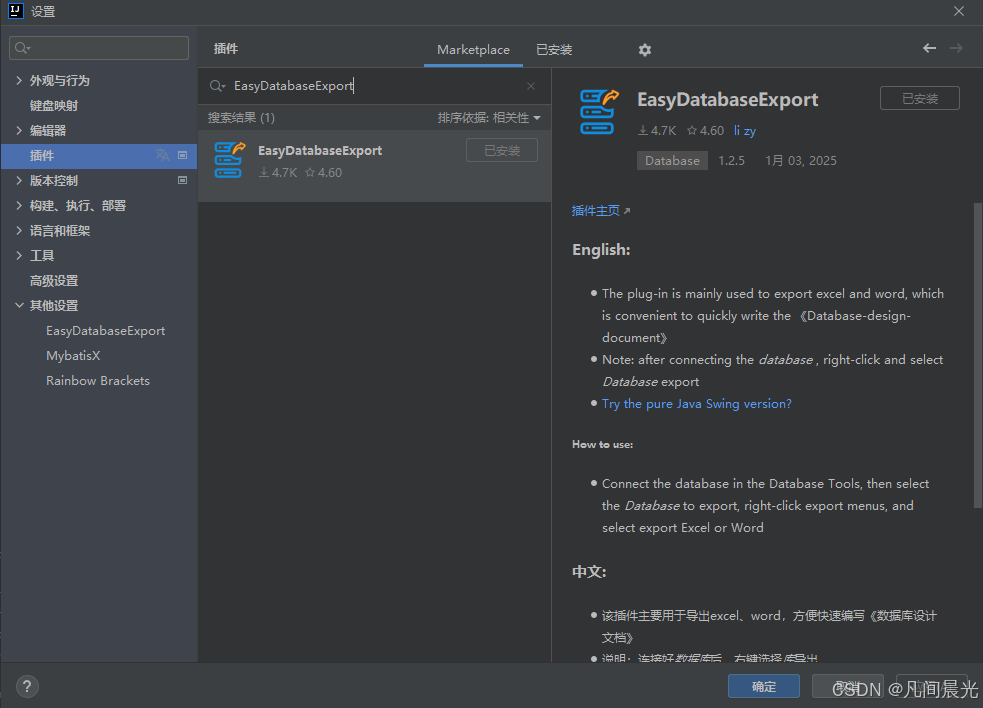983x708 pixels.
Task: Click the translate icon on 插件 row
Action: tap(163, 155)
